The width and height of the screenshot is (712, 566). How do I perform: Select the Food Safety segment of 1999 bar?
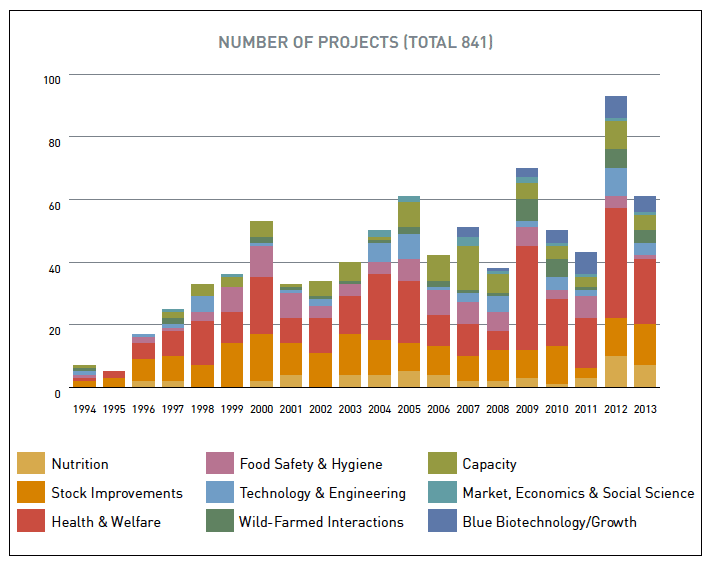tap(232, 299)
